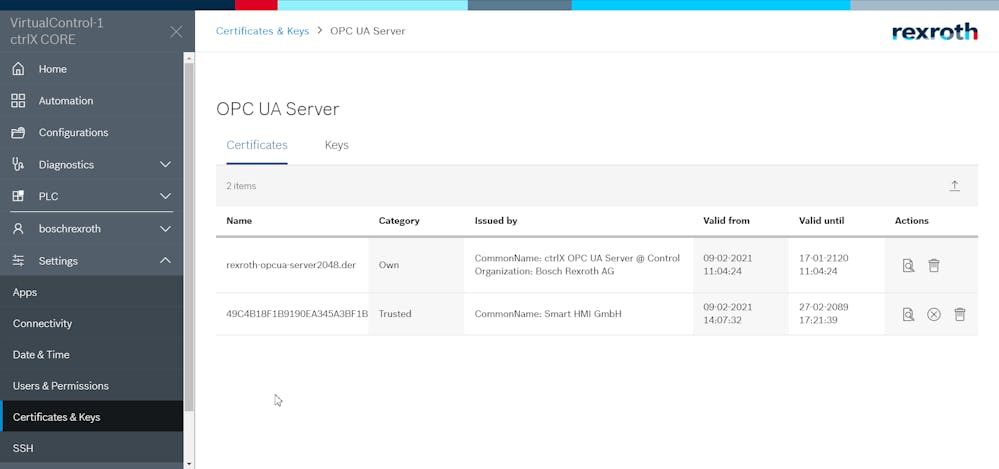
Task: Click the Category column header
Action: pyautogui.click(x=399, y=221)
